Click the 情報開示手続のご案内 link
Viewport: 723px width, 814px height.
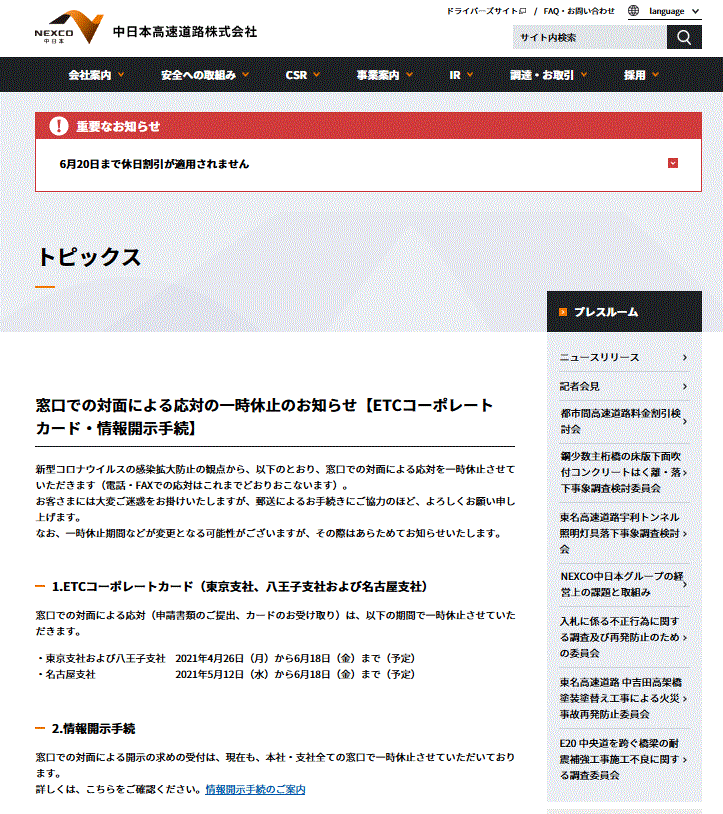(x=255, y=790)
